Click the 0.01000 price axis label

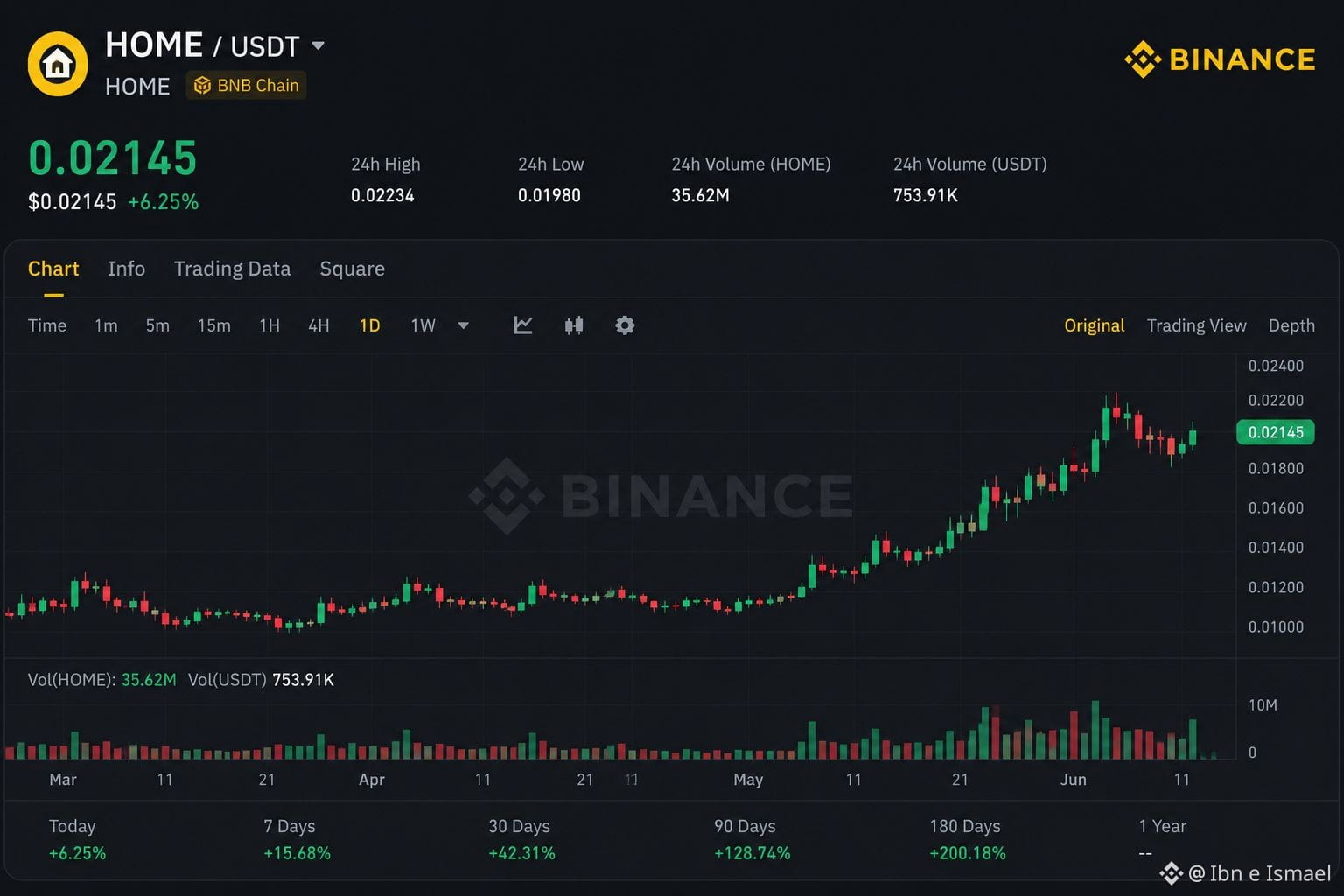(x=1276, y=626)
